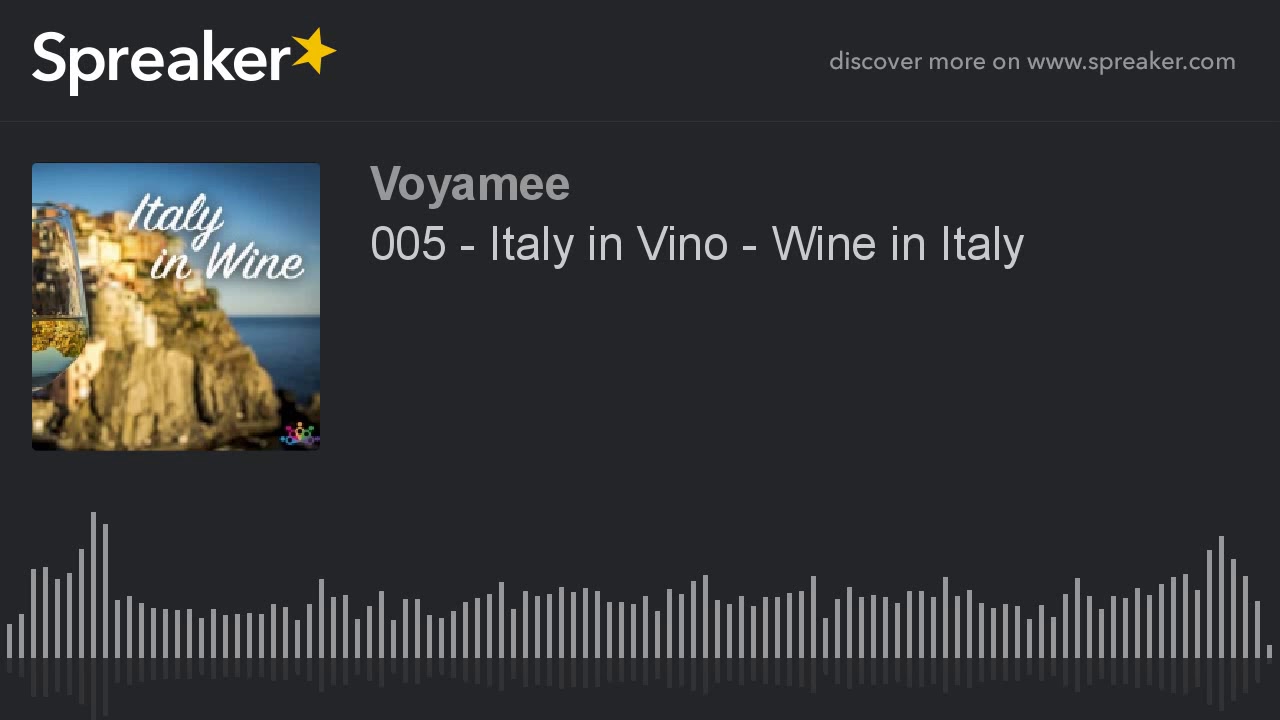Screen dimensions: 1280x720
Task: Click the waveform reflection below the tallest left bar
Action: [93, 688]
